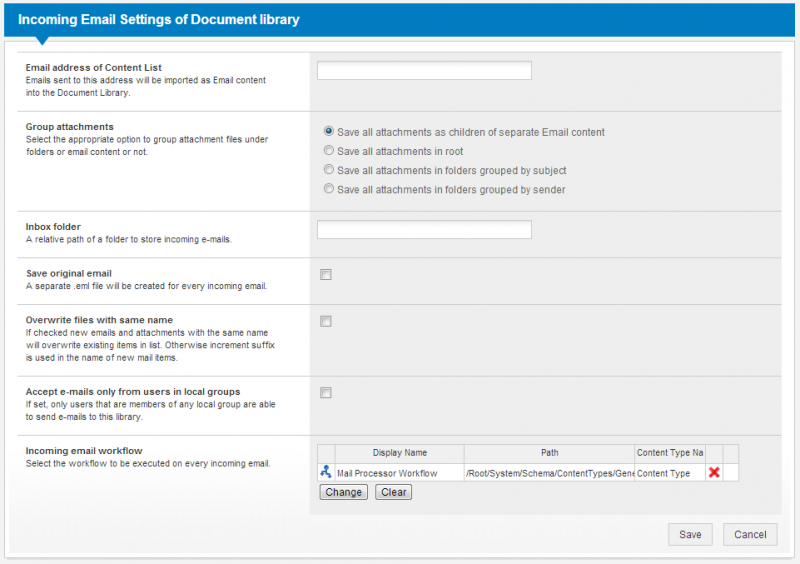Viewport: 800px width, 564px height.
Task: Select the Mail Processor Workflow cell
Action: (399, 473)
